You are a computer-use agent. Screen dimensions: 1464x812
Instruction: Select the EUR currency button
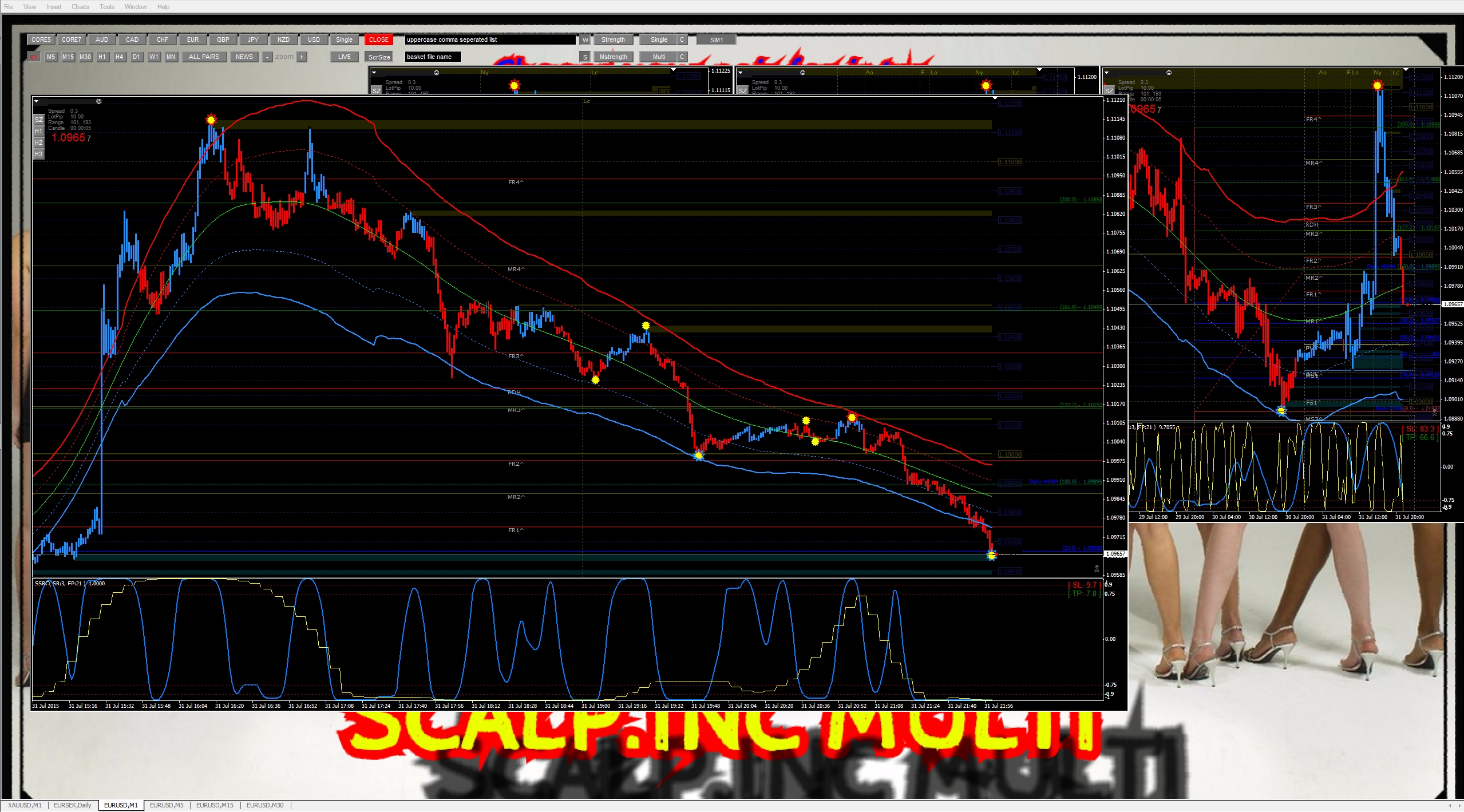tap(193, 39)
